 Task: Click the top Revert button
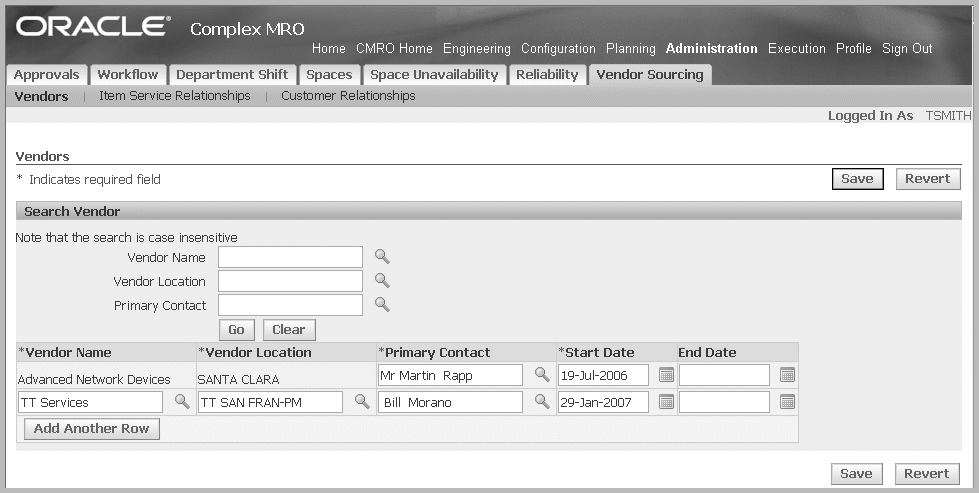(928, 179)
